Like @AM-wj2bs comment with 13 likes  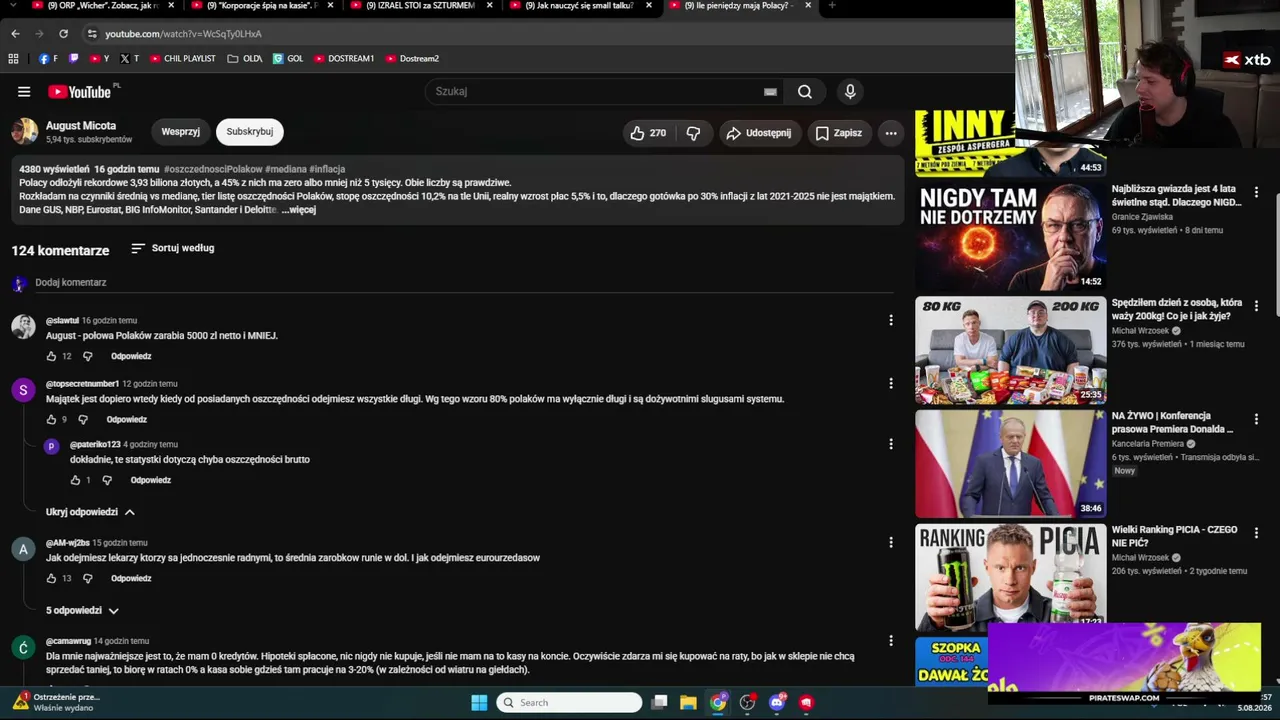51,578
